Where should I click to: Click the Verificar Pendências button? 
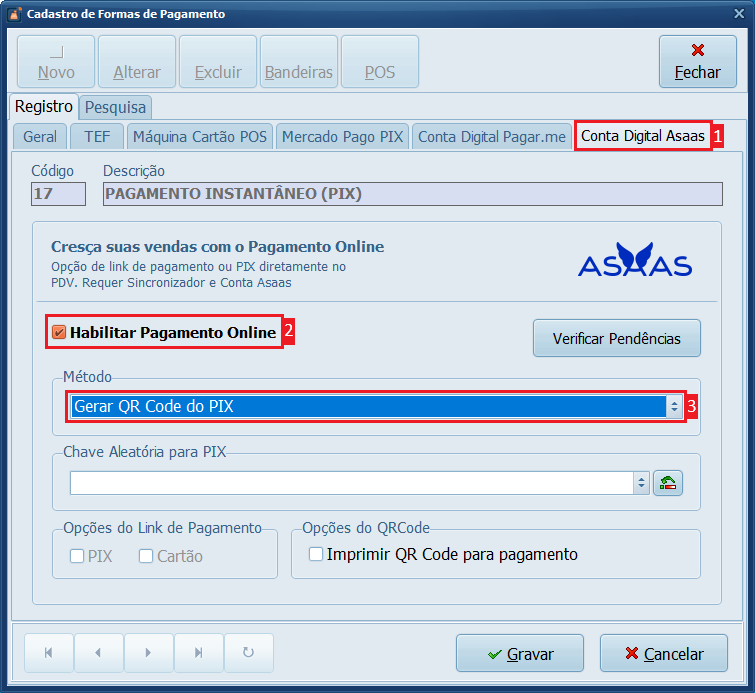616,338
